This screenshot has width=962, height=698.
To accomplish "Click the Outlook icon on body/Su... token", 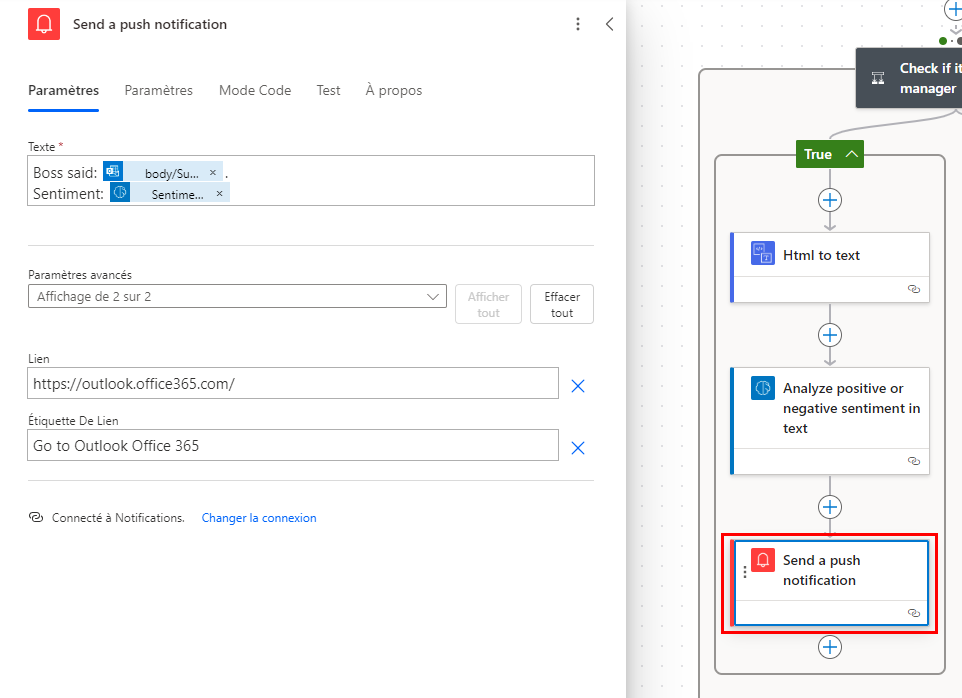I will point(113,172).
